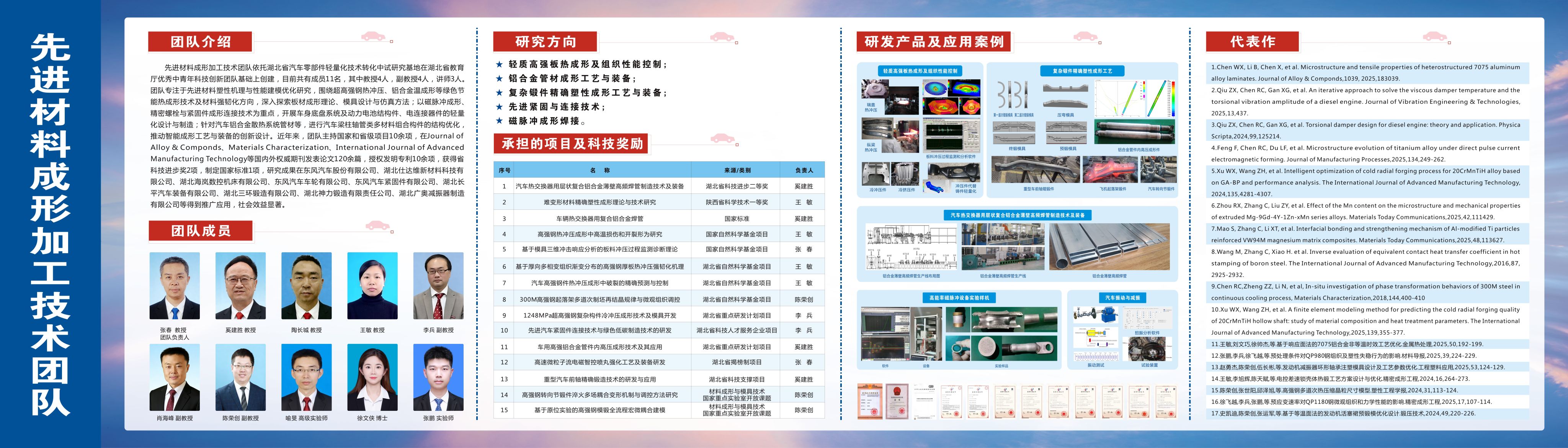Open photo of 徐文侠 博士
1568x448 pixels.
click(x=372, y=378)
